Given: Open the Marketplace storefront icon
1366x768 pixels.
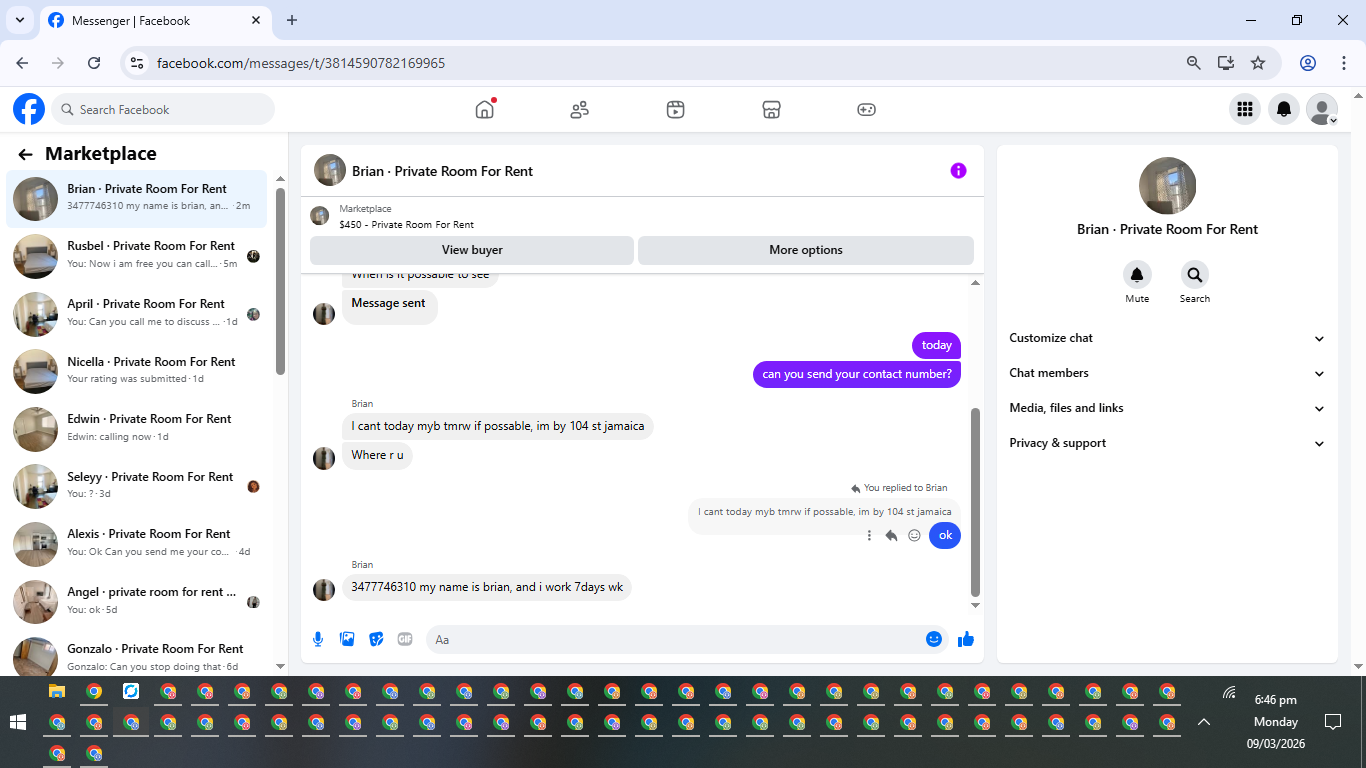Looking at the screenshot, I should pyautogui.click(x=771, y=110).
